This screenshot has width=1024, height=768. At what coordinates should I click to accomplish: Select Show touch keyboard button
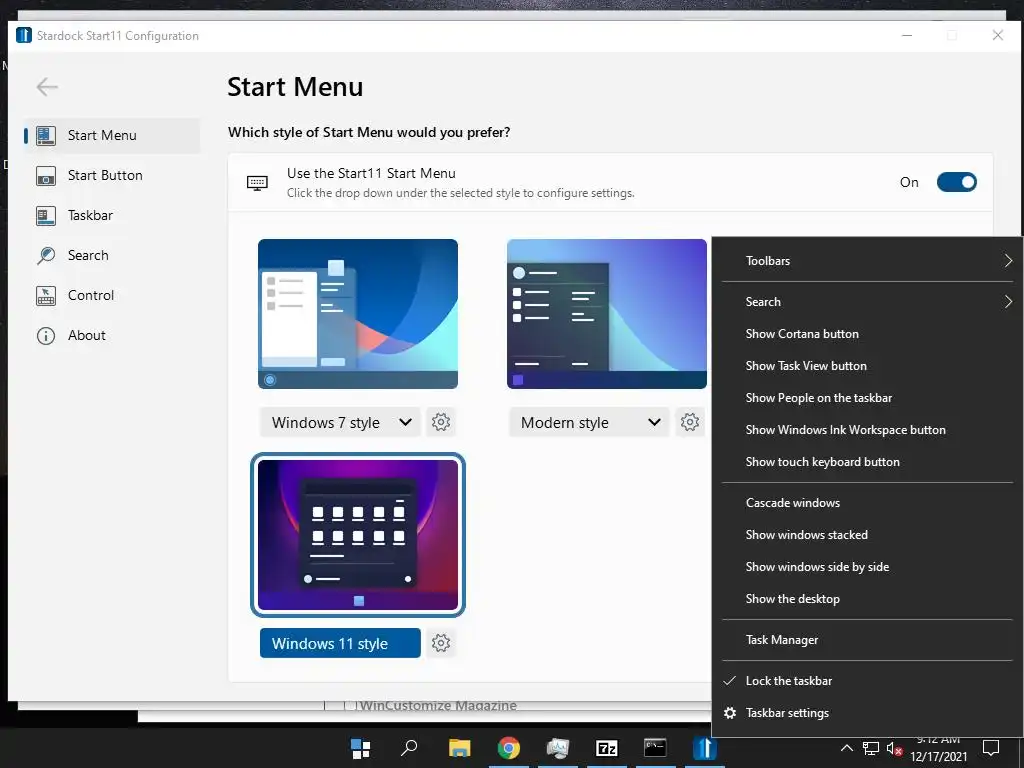[867, 462]
